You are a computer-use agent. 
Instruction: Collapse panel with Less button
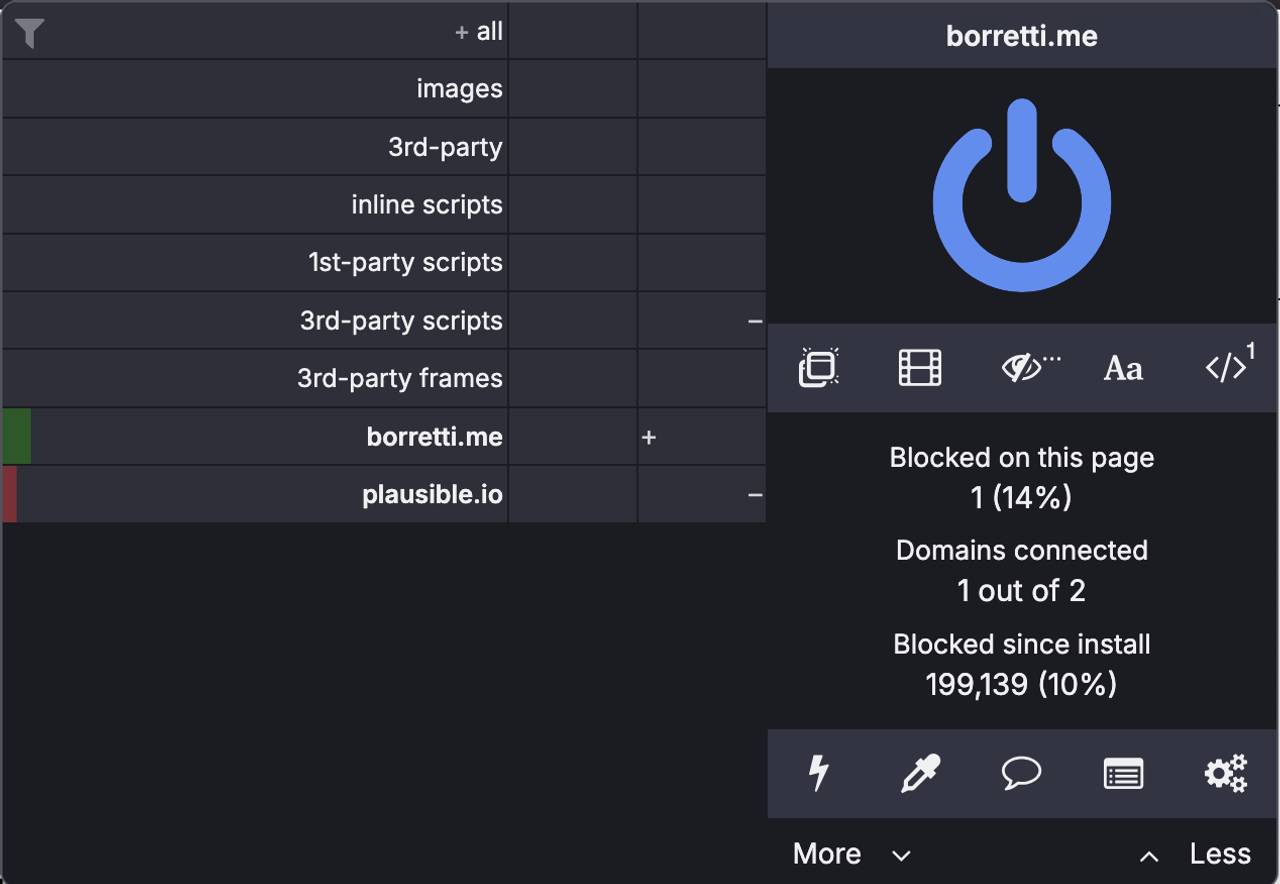[1195, 854]
